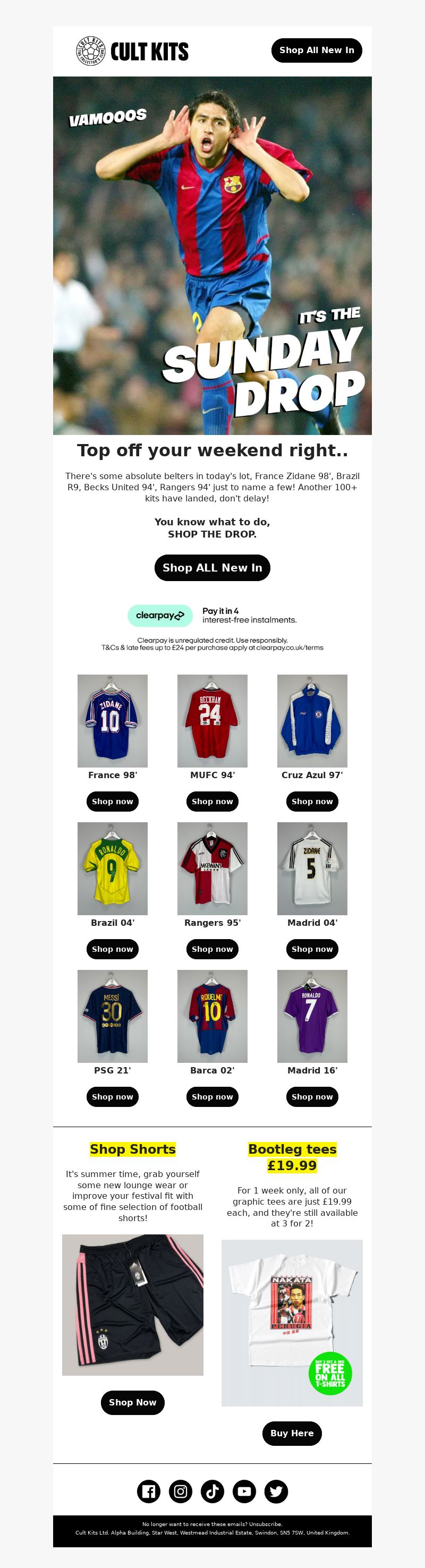Click the Clearpay logo badge

coord(160,616)
